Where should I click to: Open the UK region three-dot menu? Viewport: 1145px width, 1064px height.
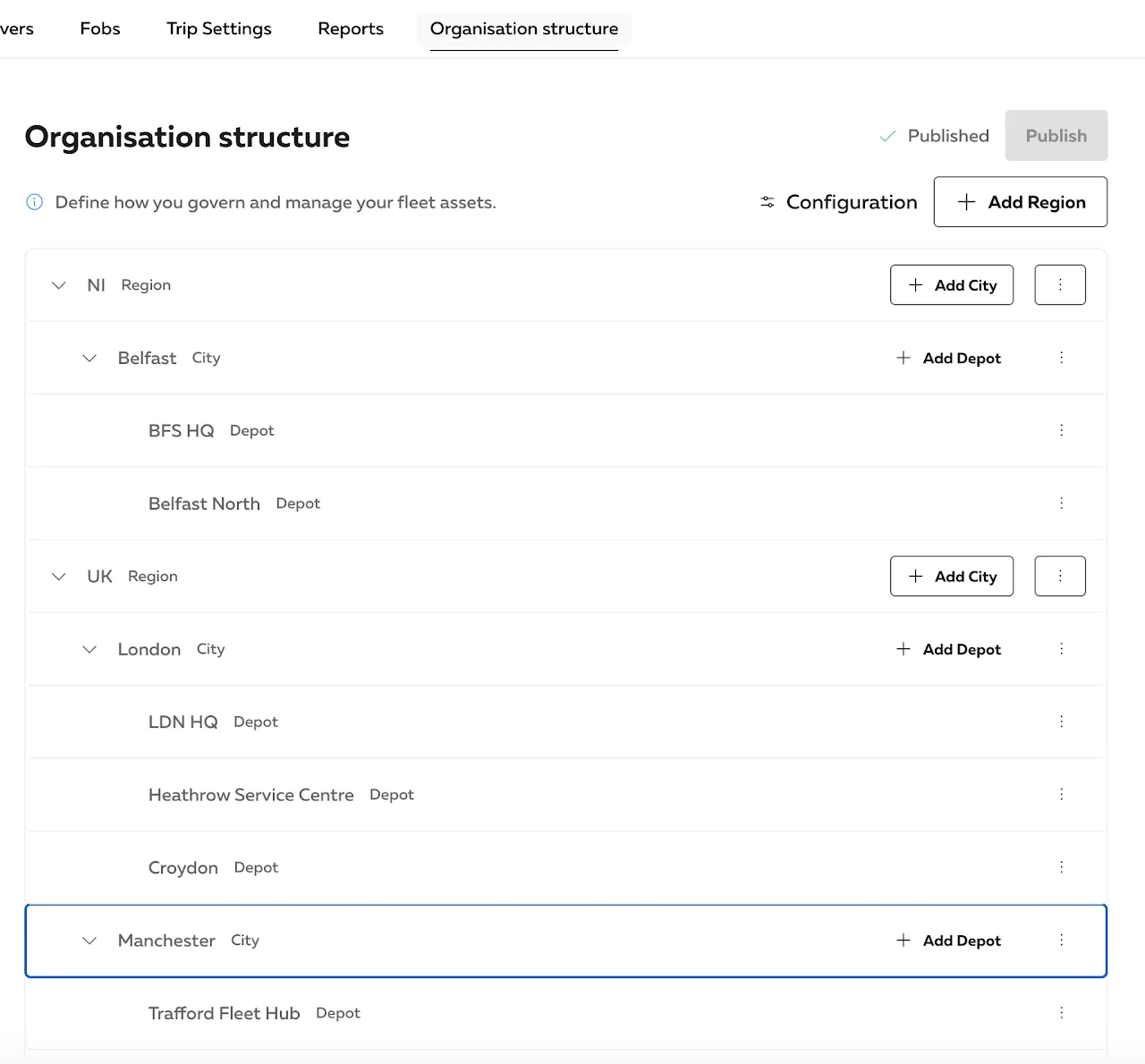click(x=1060, y=576)
